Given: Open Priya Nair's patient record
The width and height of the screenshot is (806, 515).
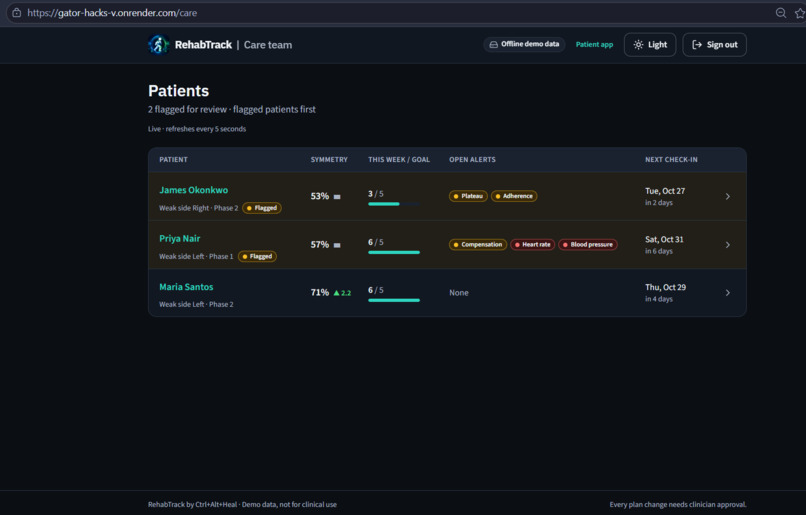Looking at the screenshot, I should tap(179, 238).
